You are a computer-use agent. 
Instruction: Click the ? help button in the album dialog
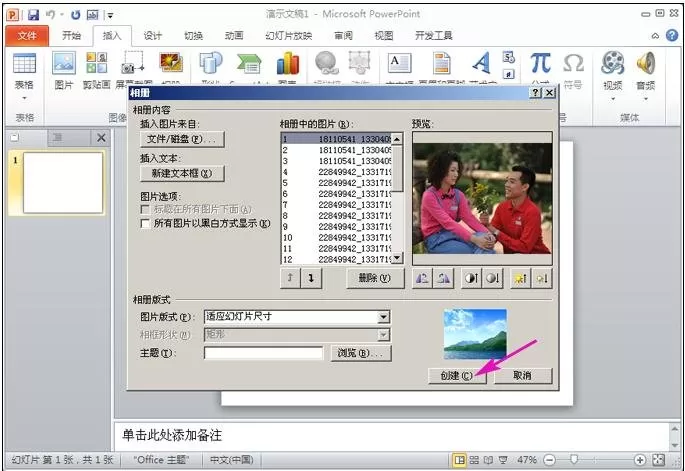coord(536,92)
